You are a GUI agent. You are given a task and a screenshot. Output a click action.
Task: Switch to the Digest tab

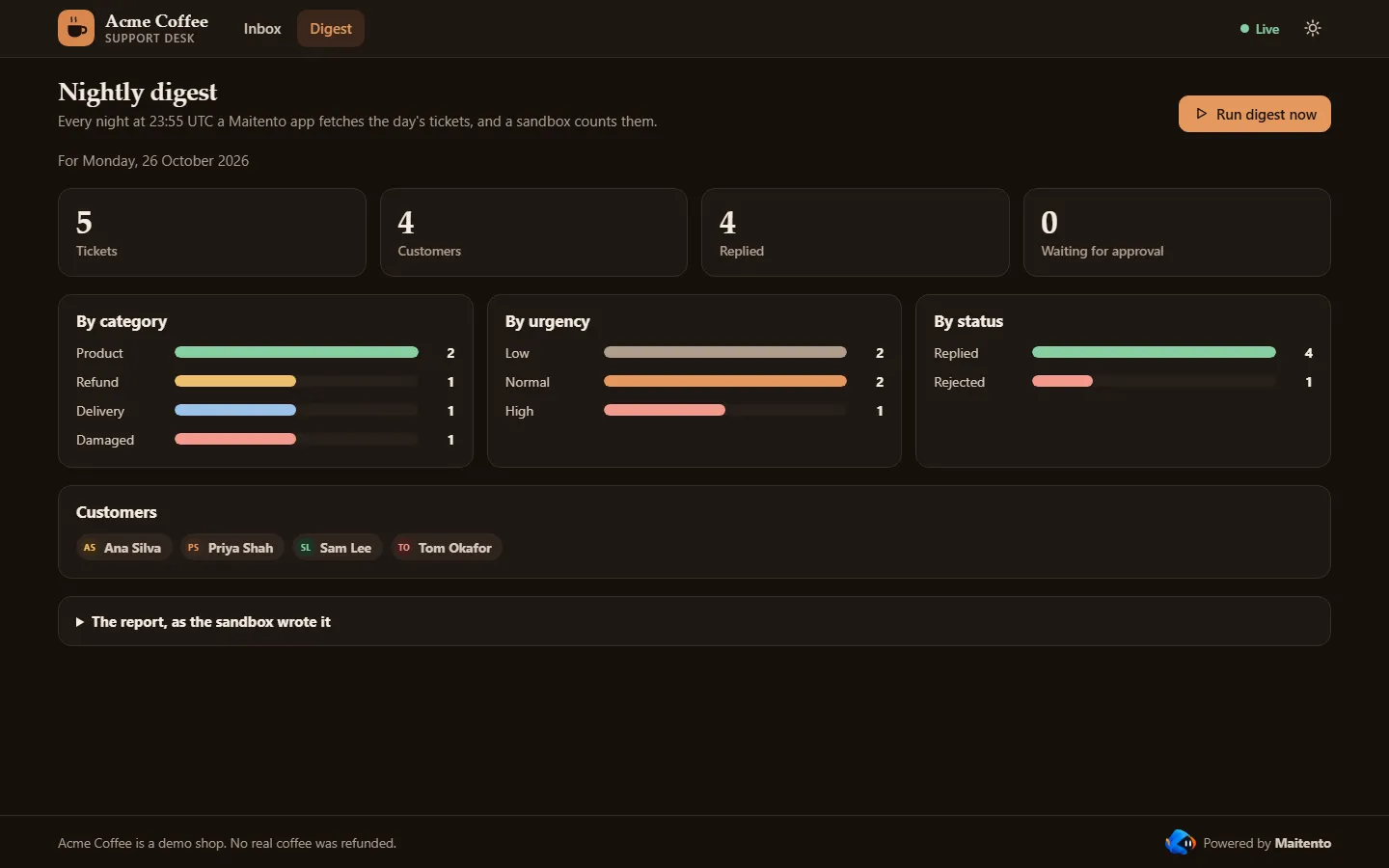[331, 29]
